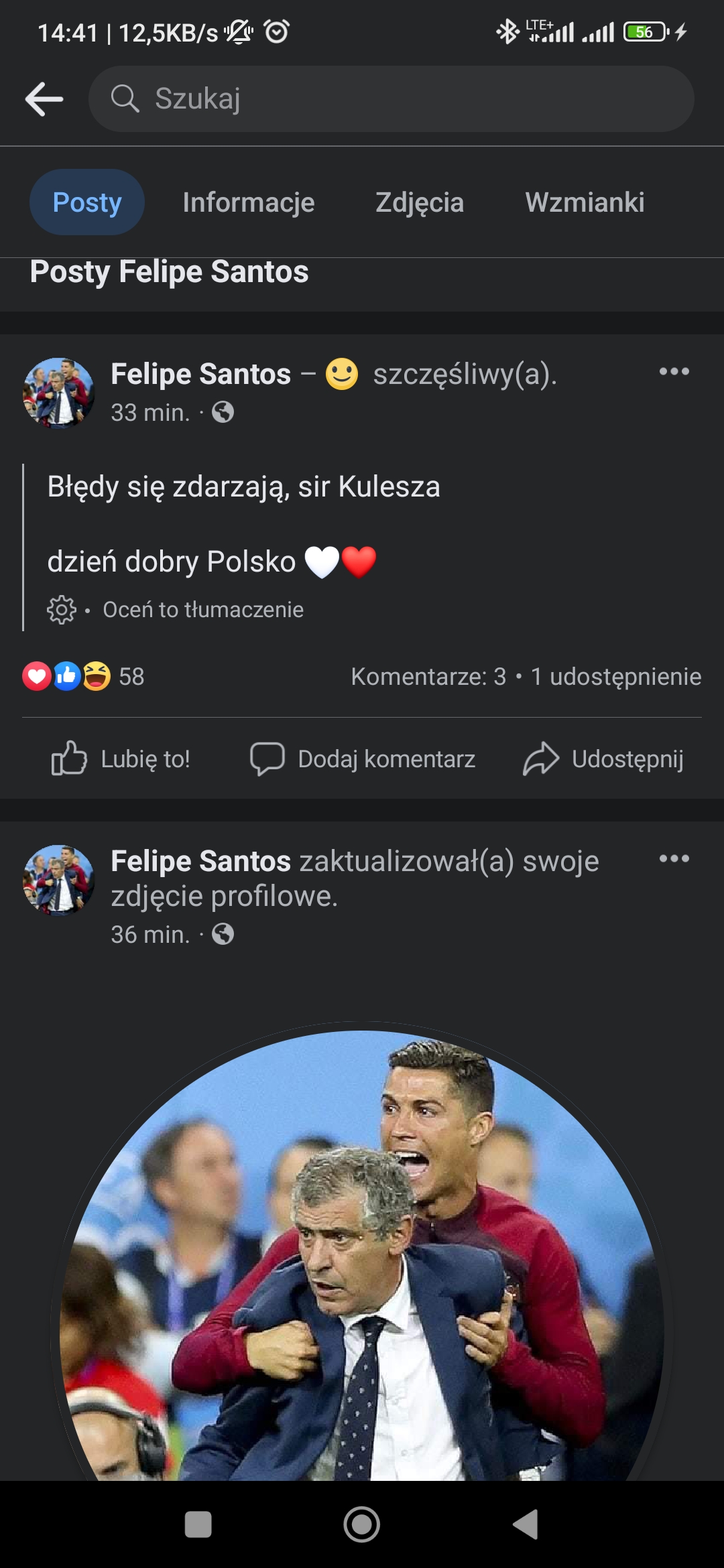View reactions count 58
The image size is (724, 1568).
131,676
